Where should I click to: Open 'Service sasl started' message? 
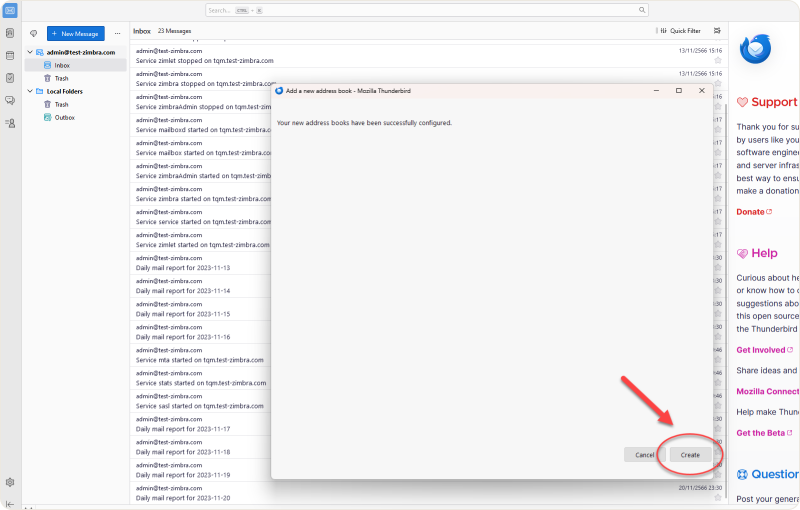(x=201, y=401)
